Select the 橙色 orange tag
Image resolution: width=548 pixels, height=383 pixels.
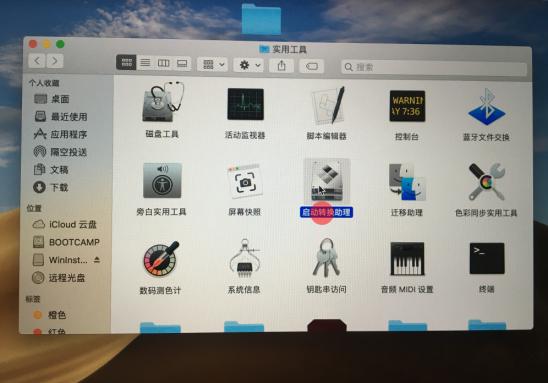coord(50,315)
